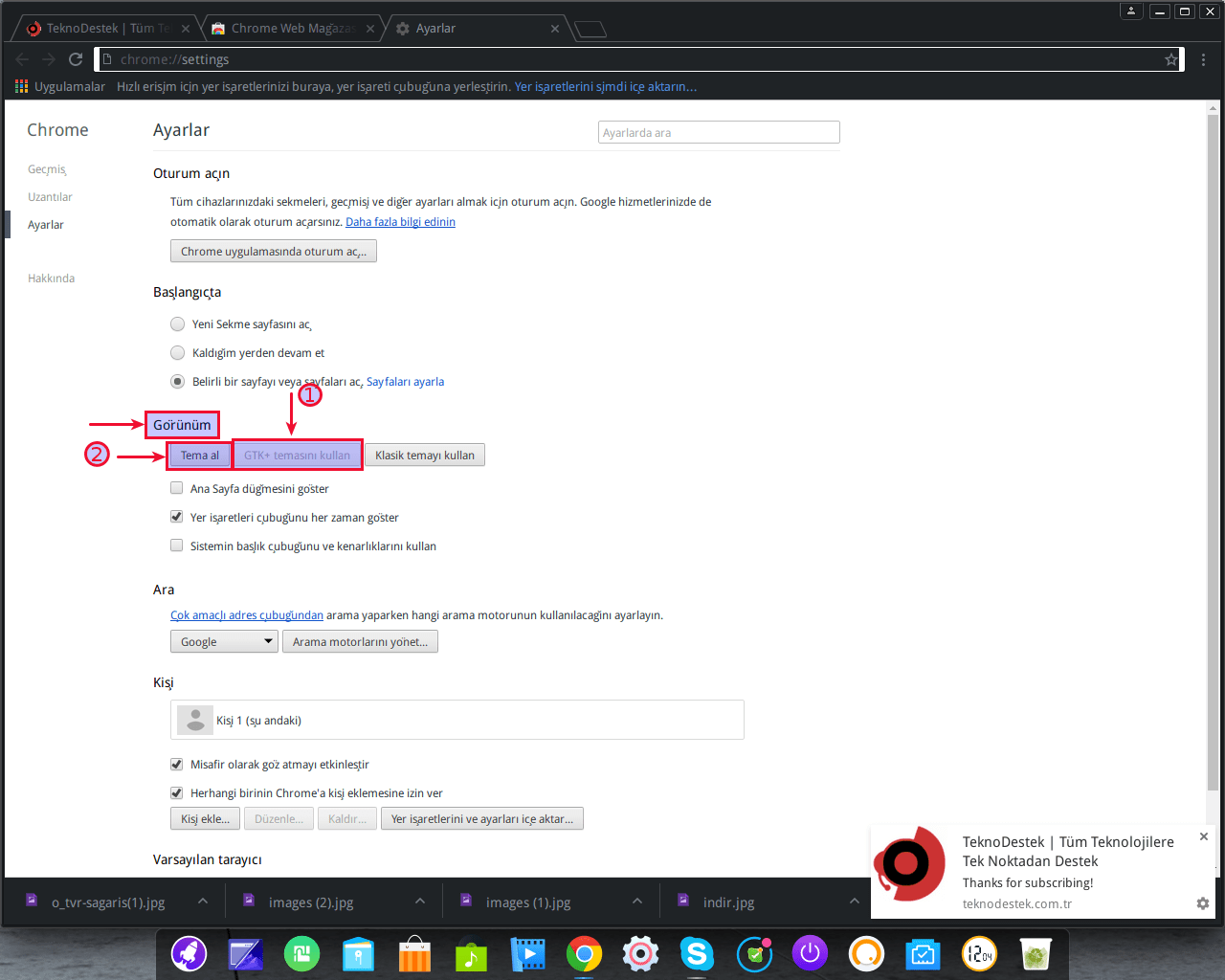Viewport: 1225px width, 980px height.
Task: Select 'Kaldığım yerden devam et' radio option
Action: point(177,353)
